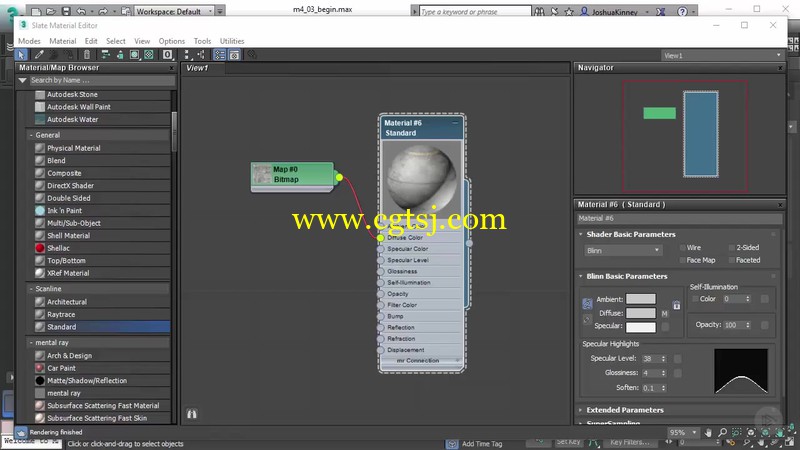Click the Set Key button
Viewport: 800px width, 450px height.
tap(568, 442)
